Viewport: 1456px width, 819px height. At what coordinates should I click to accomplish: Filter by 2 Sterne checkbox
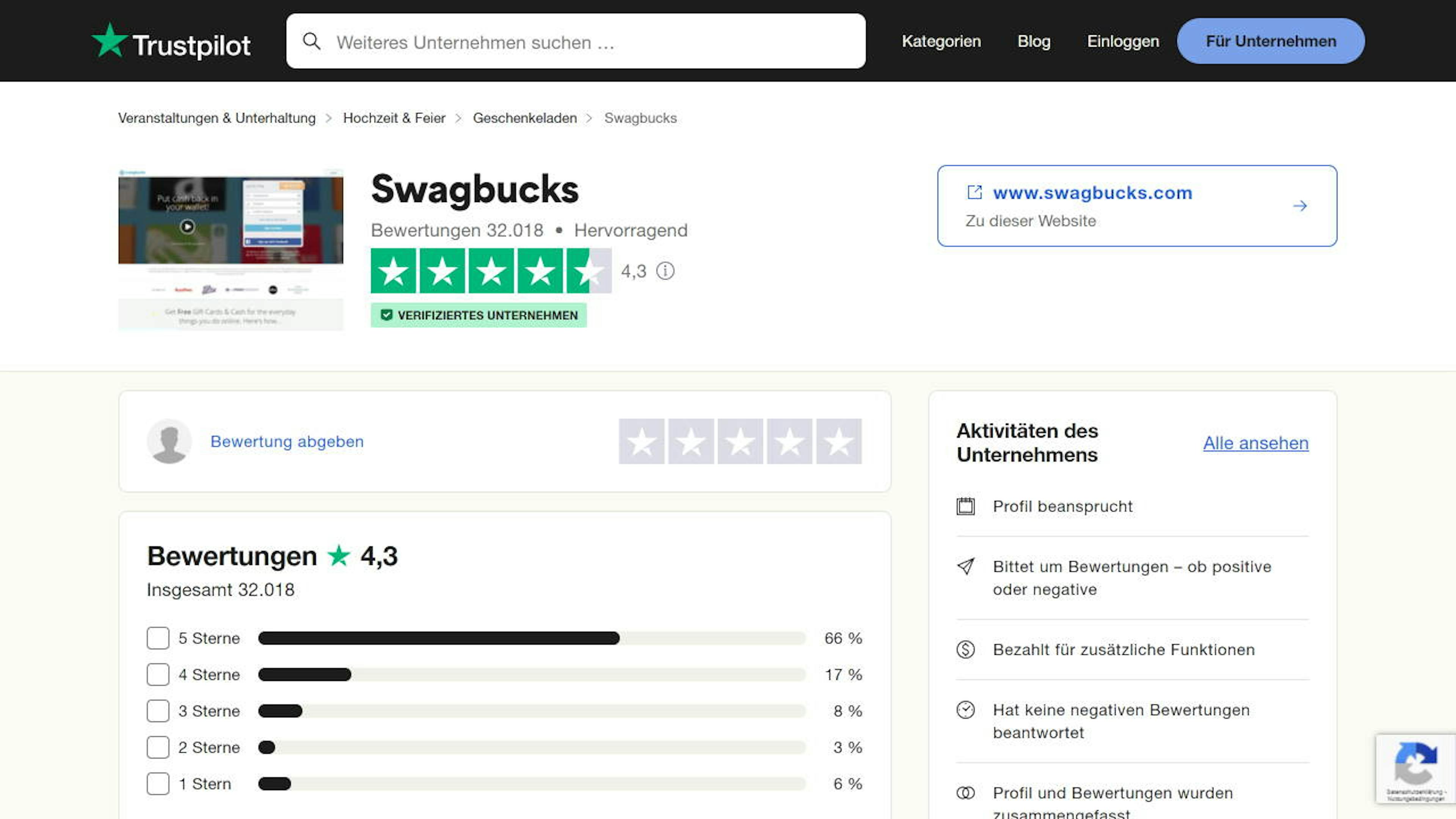158,747
